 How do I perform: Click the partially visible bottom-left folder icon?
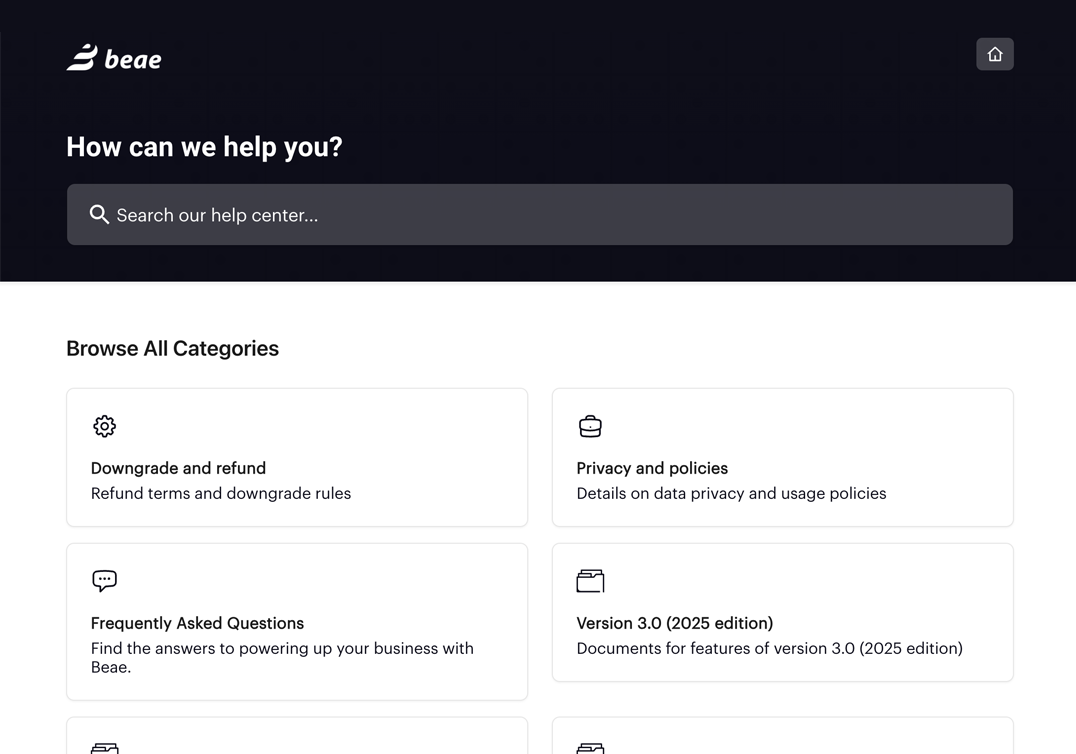tap(105, 747)
